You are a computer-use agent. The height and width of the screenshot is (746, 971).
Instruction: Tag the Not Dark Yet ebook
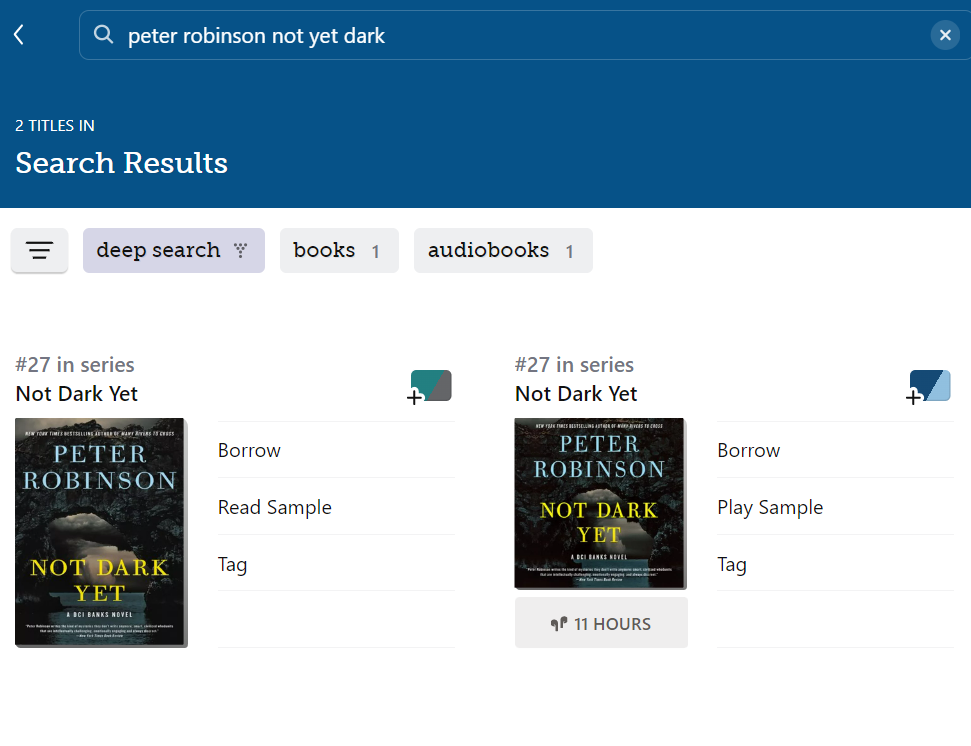click(x=233, y=564)
